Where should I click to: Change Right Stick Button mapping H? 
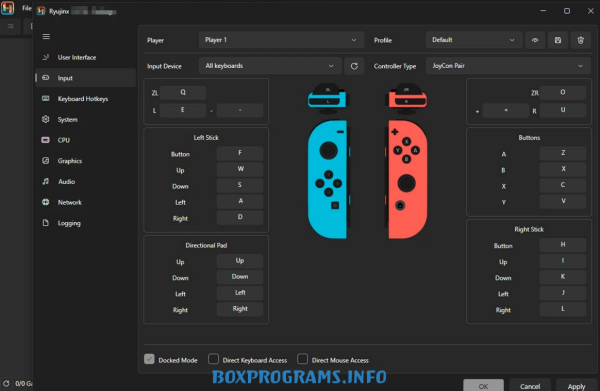pyautogui.click(x=562, y=245)
